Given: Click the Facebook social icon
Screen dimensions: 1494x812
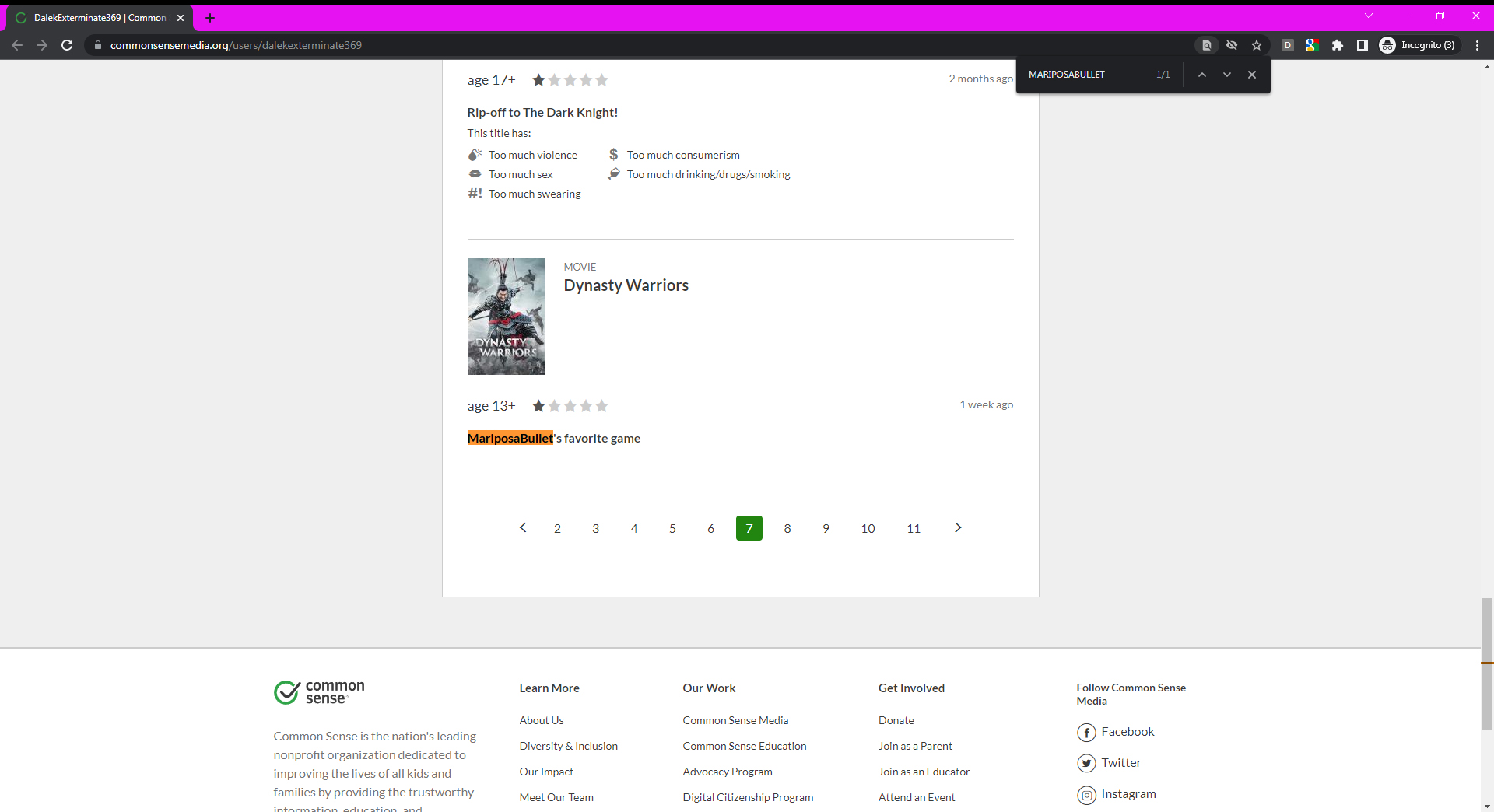Looking at the screenshot, I should coord(1086,732).
